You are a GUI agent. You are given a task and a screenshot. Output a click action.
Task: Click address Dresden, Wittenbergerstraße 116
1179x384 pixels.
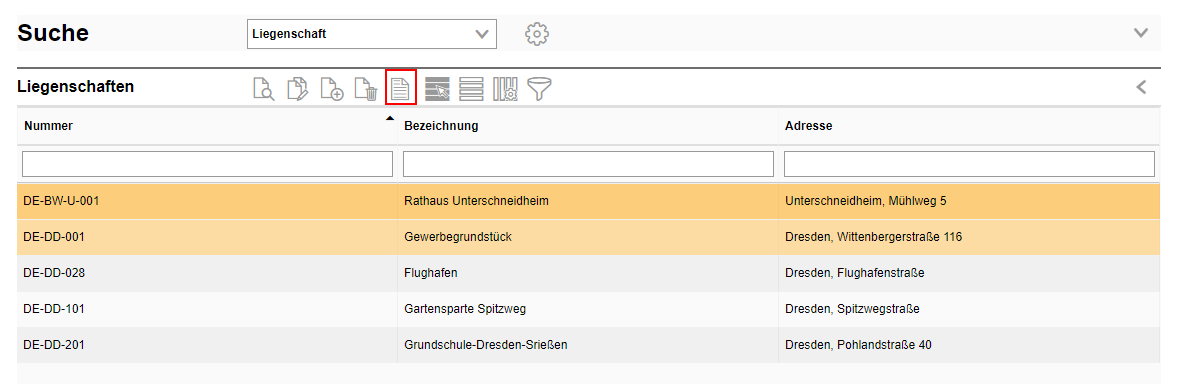[x=874, y=237]
